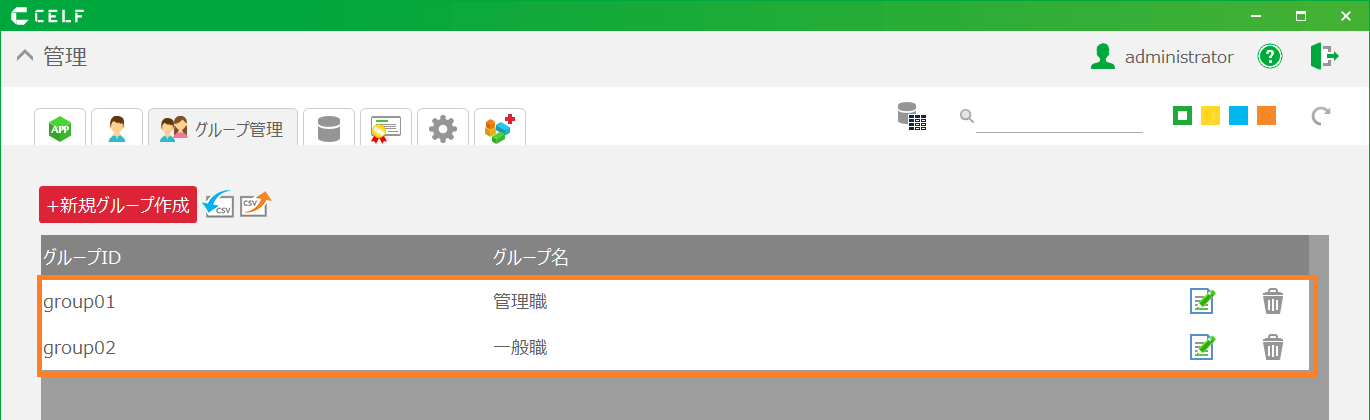
Task: Delete group01 using its trash icon
Action: tap(1272, 301)
